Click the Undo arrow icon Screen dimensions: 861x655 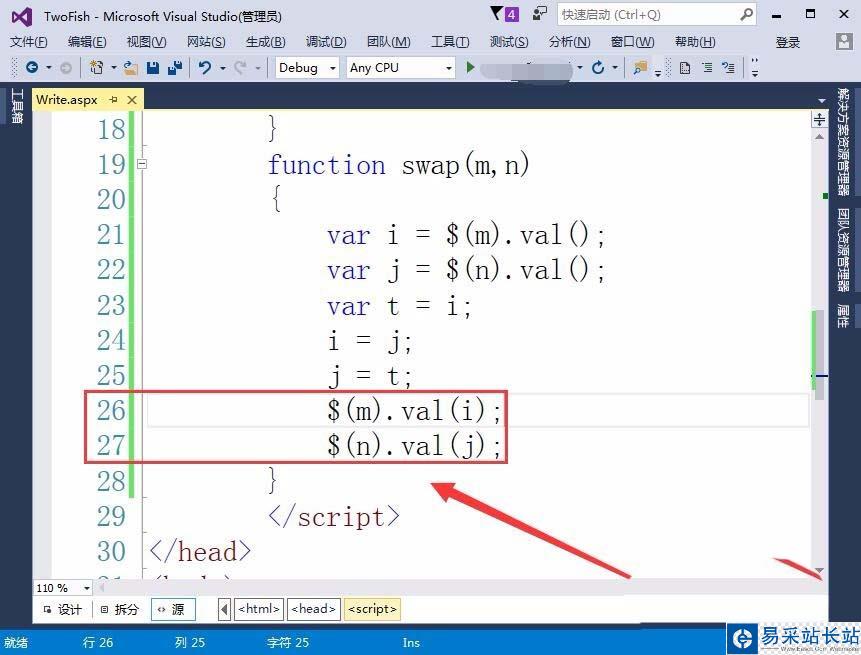pyautogui.click(x=205, y=68)
